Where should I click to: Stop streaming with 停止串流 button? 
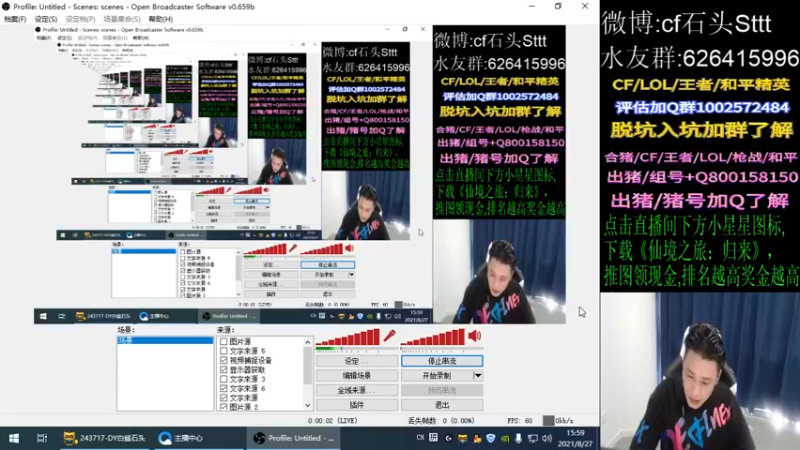coord(442,361)
